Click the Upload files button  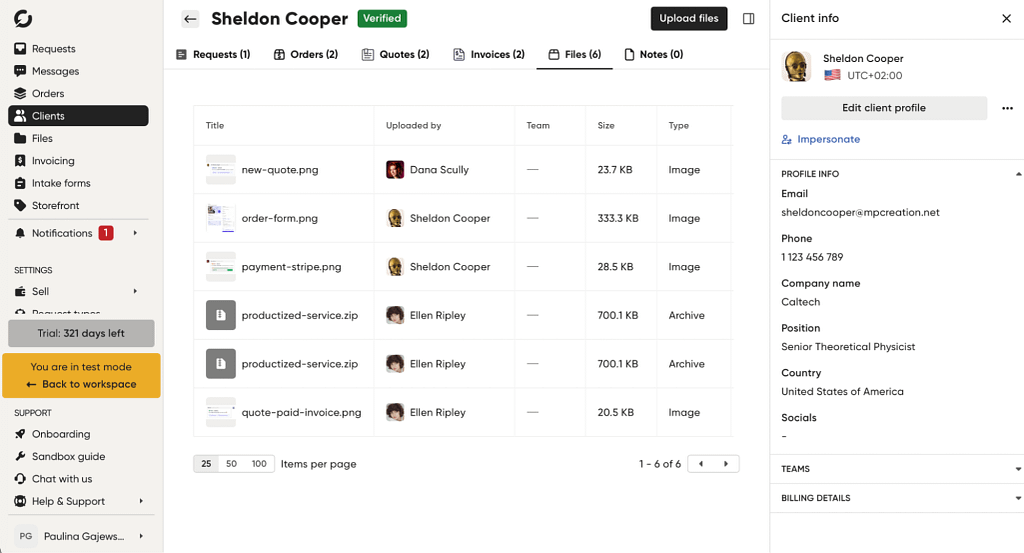(x=689, y=18)
